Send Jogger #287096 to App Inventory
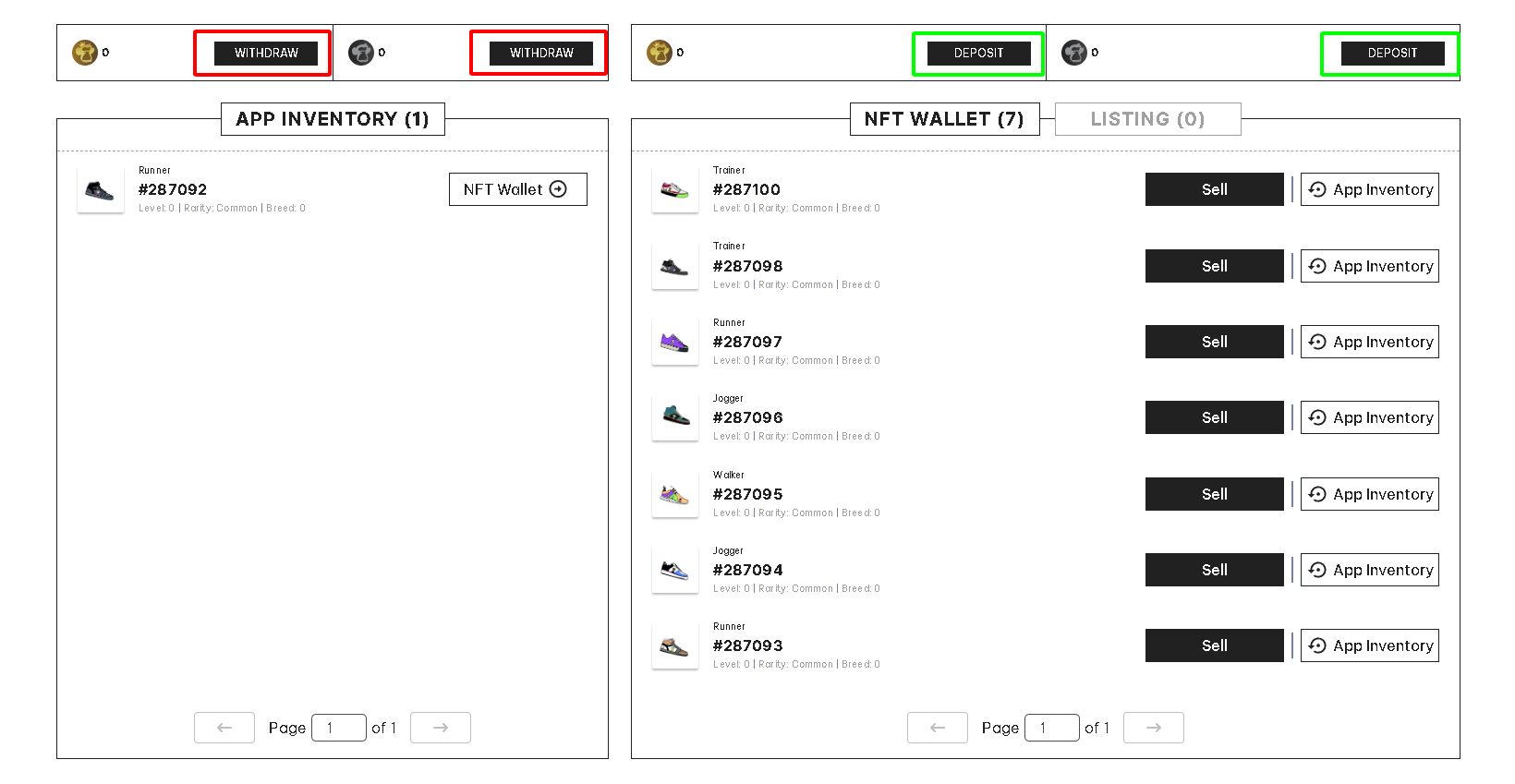This screenshot has height=784, width=1515. [x=1369, y=417]
